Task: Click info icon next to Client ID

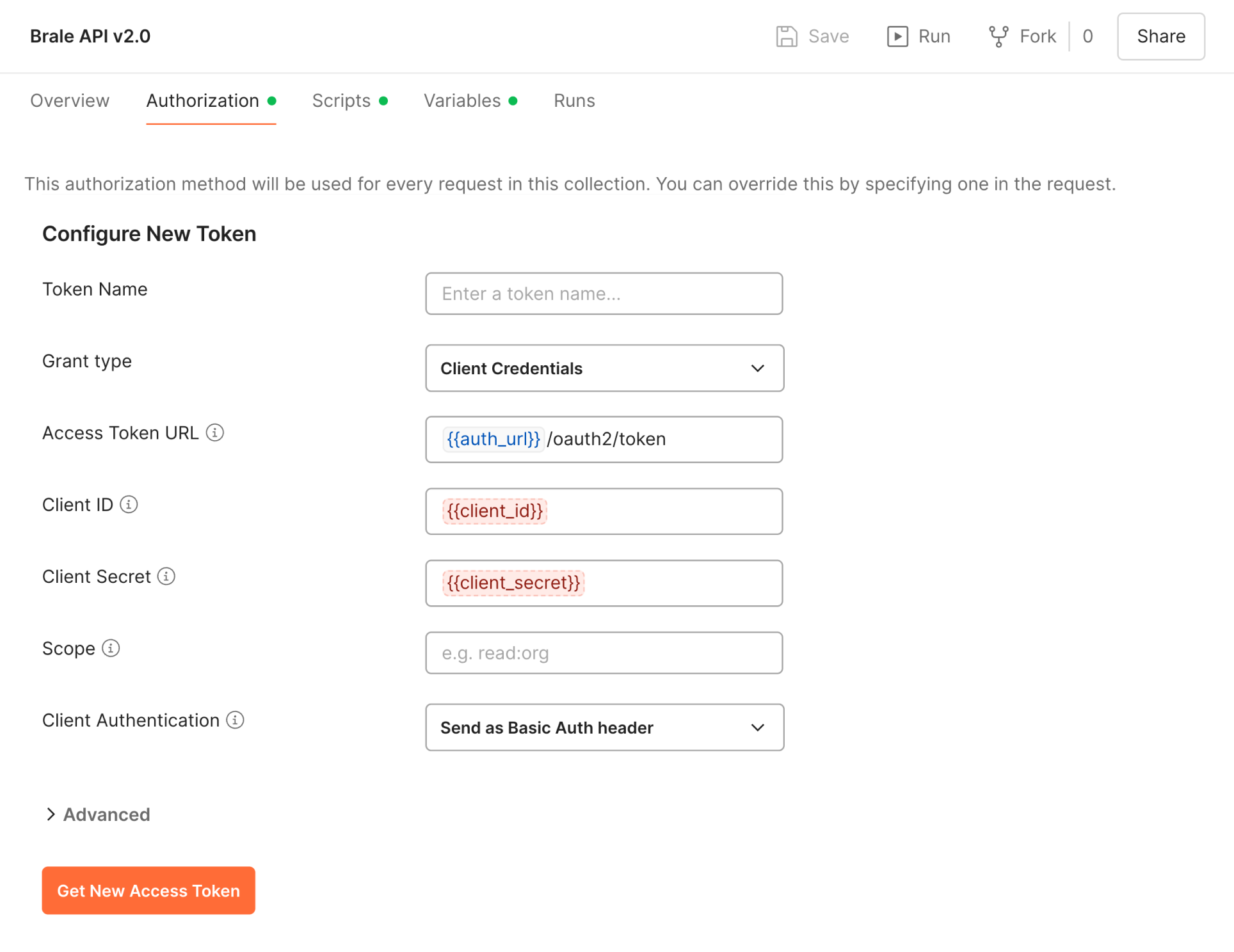Action: [129, 505]
